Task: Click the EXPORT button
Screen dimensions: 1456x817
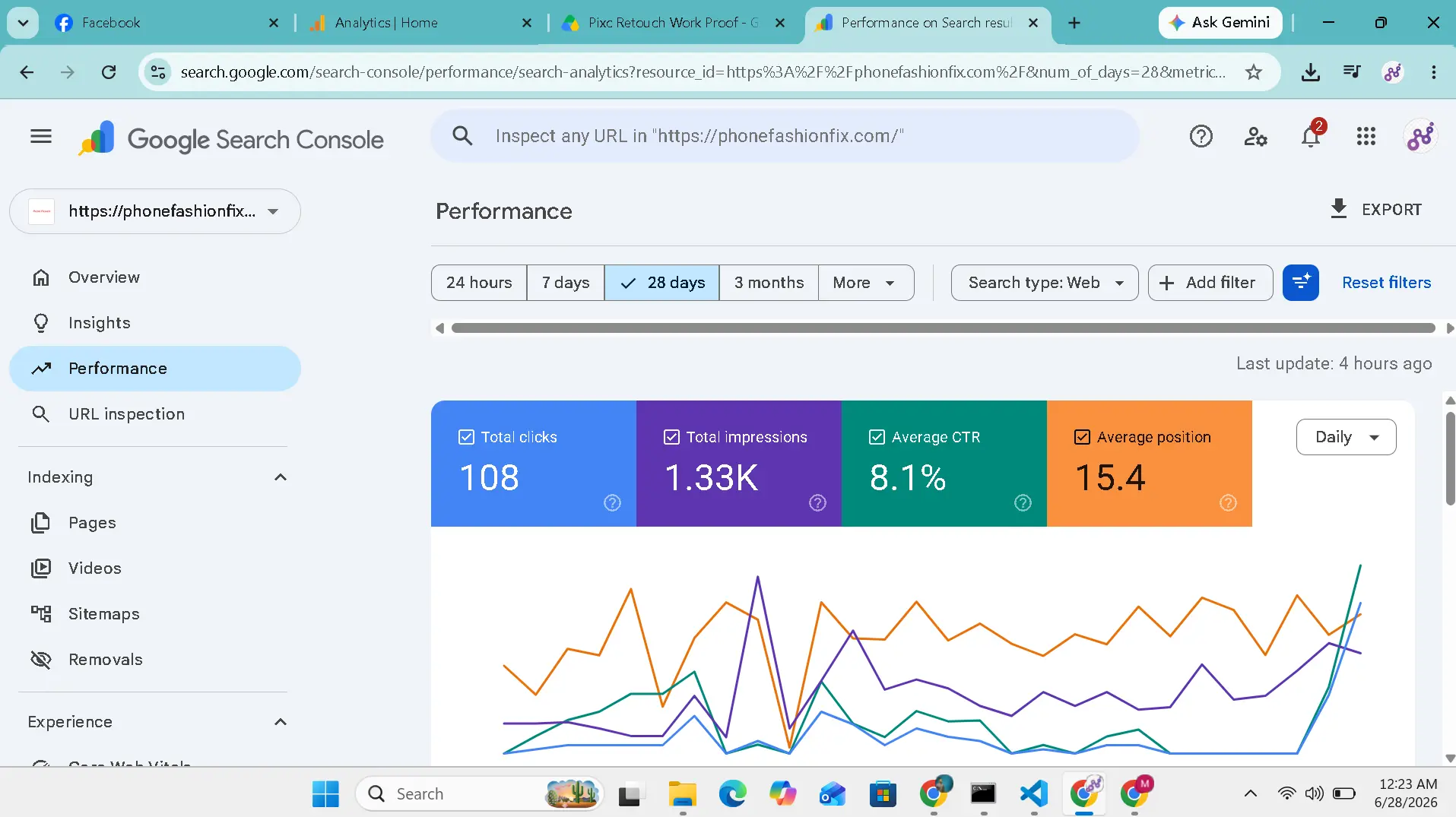Action: tap(1375, 209)
